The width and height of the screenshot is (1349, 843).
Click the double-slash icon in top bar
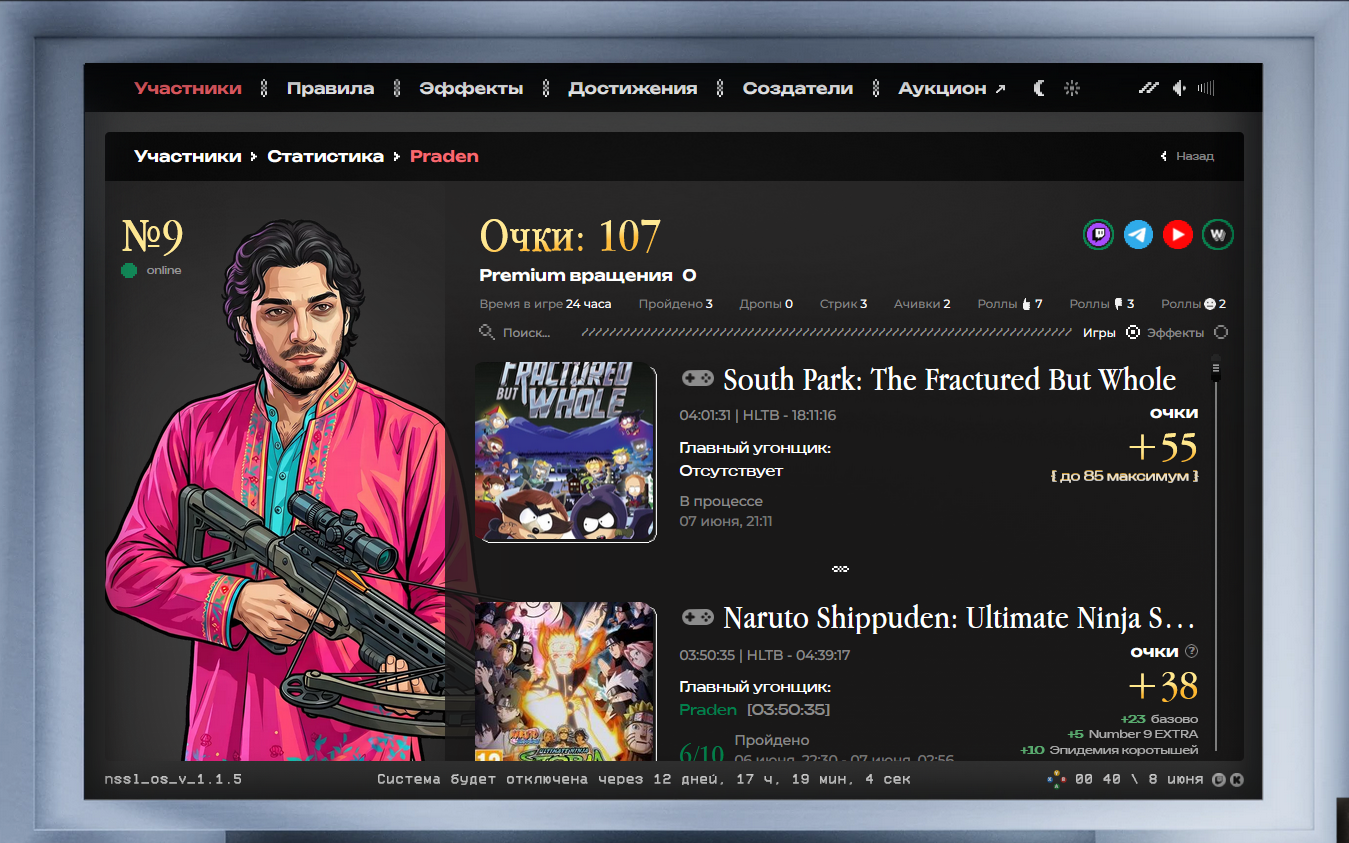[1148, 88]
